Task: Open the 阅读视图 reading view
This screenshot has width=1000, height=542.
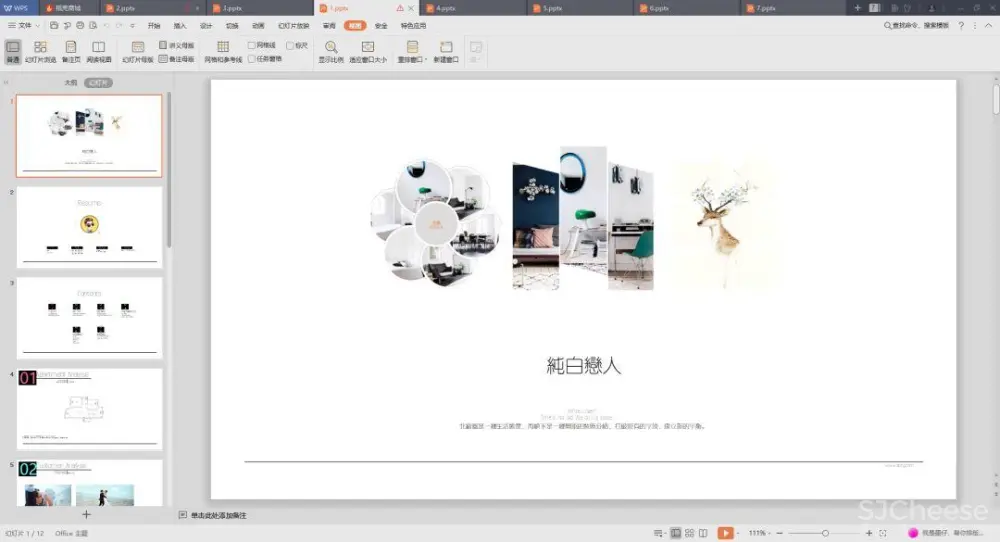Action: coord(99,51)
